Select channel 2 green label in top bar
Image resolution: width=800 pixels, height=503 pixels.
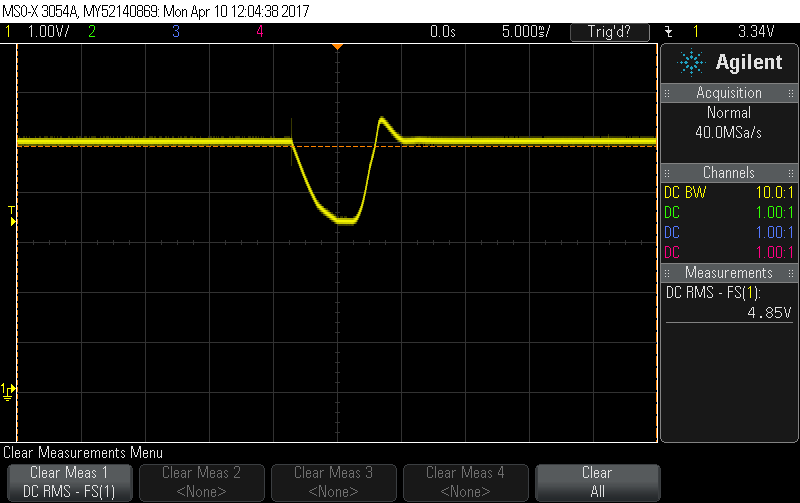[x=92, y=32]
